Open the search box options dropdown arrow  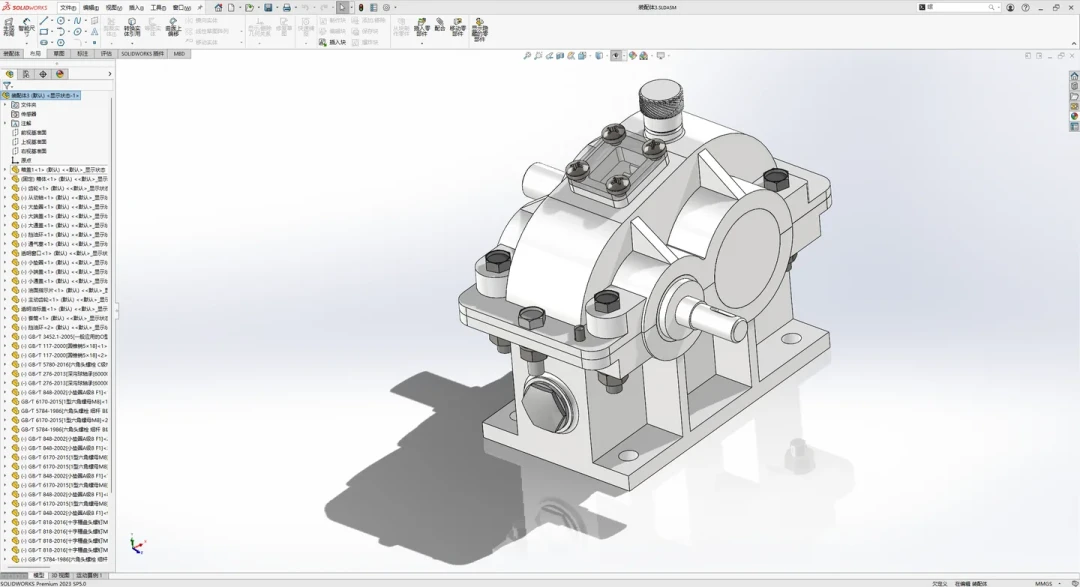point(998,8)
